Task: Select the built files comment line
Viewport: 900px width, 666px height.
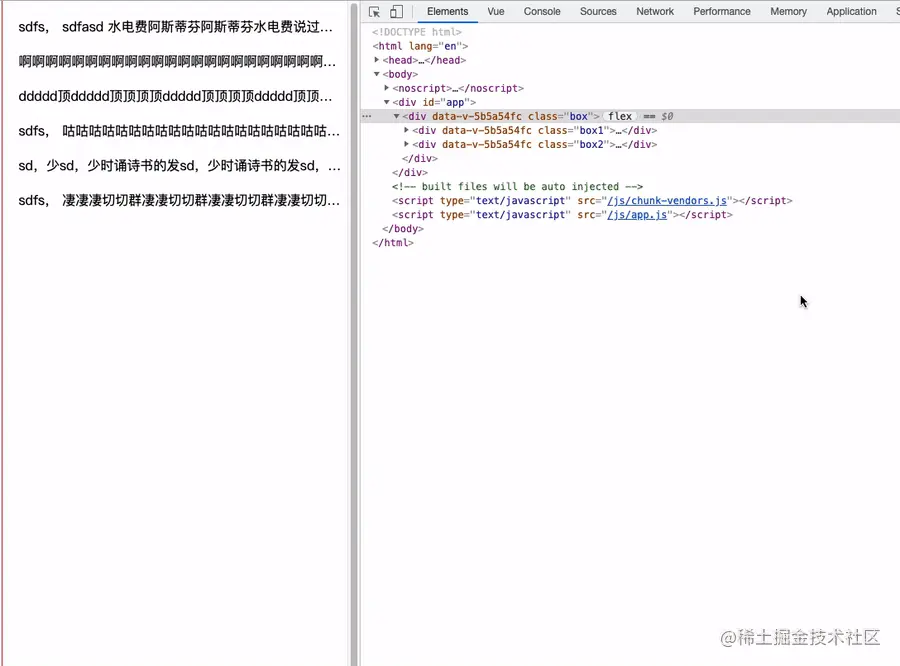Action: pos(517,187)
